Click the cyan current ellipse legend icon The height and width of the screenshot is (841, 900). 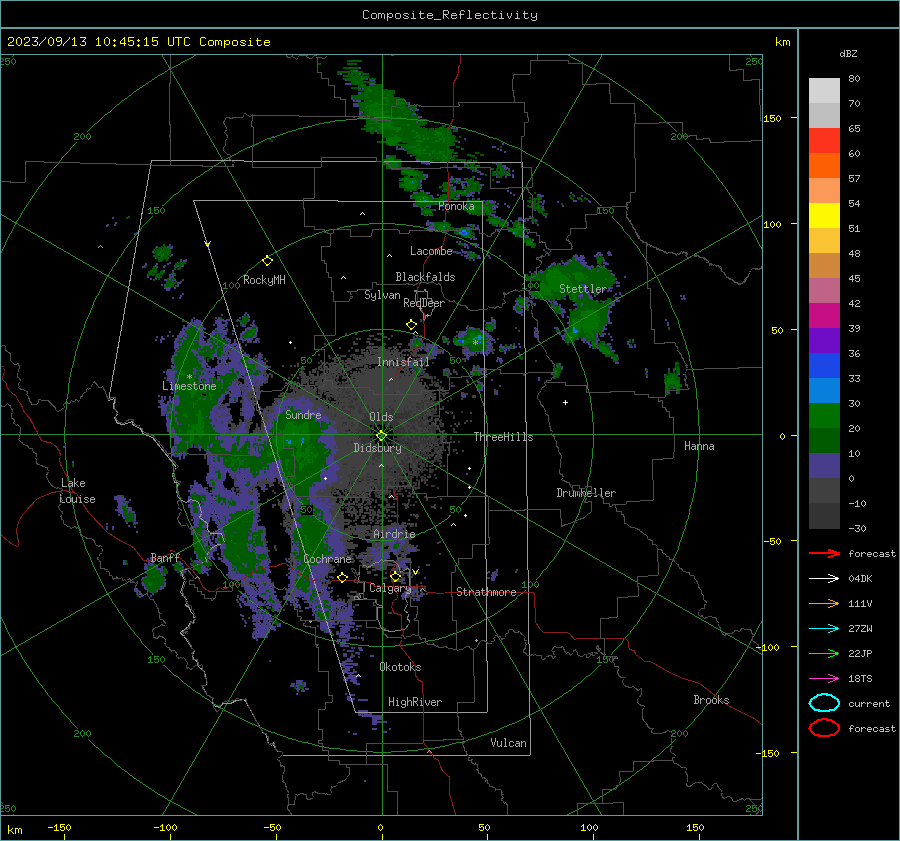pos(824,703)
